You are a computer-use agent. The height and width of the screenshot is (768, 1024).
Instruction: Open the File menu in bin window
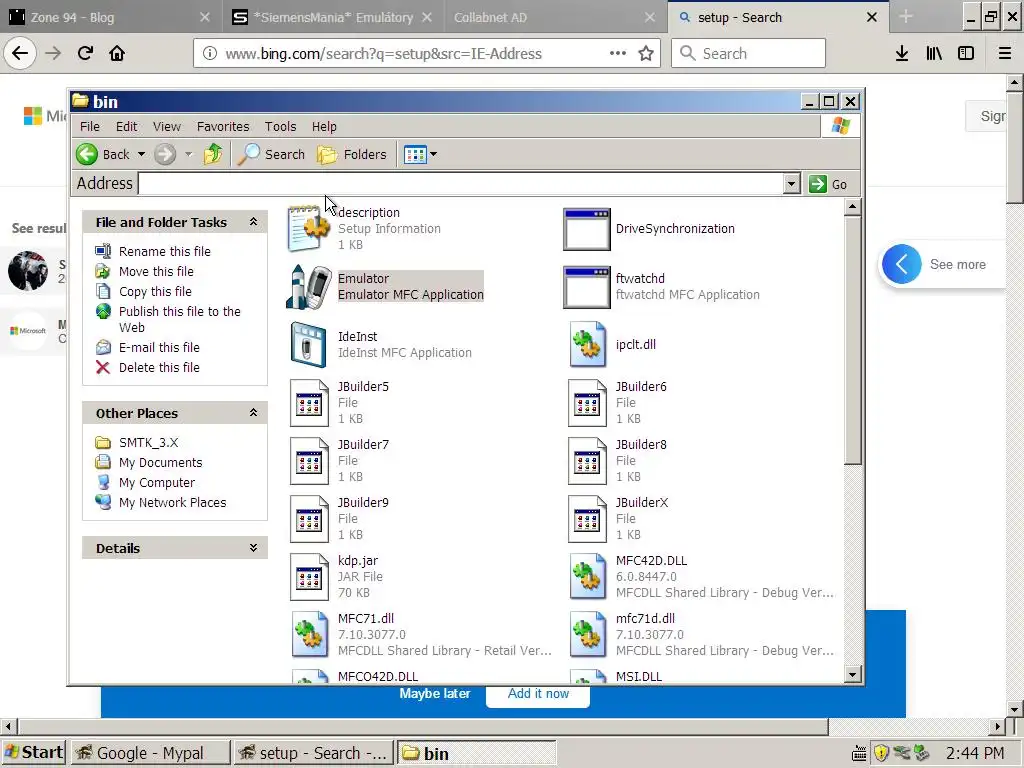89,127
